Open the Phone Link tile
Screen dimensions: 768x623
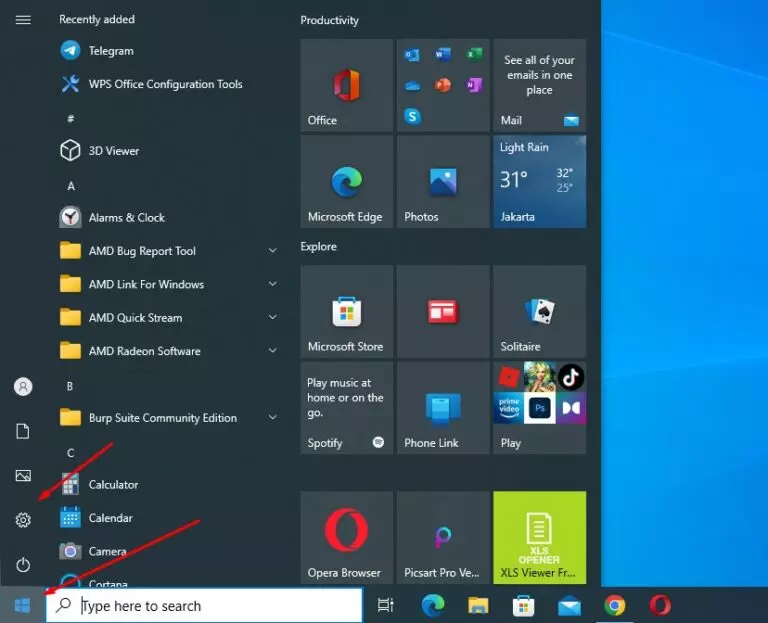[x=443, y=408]
